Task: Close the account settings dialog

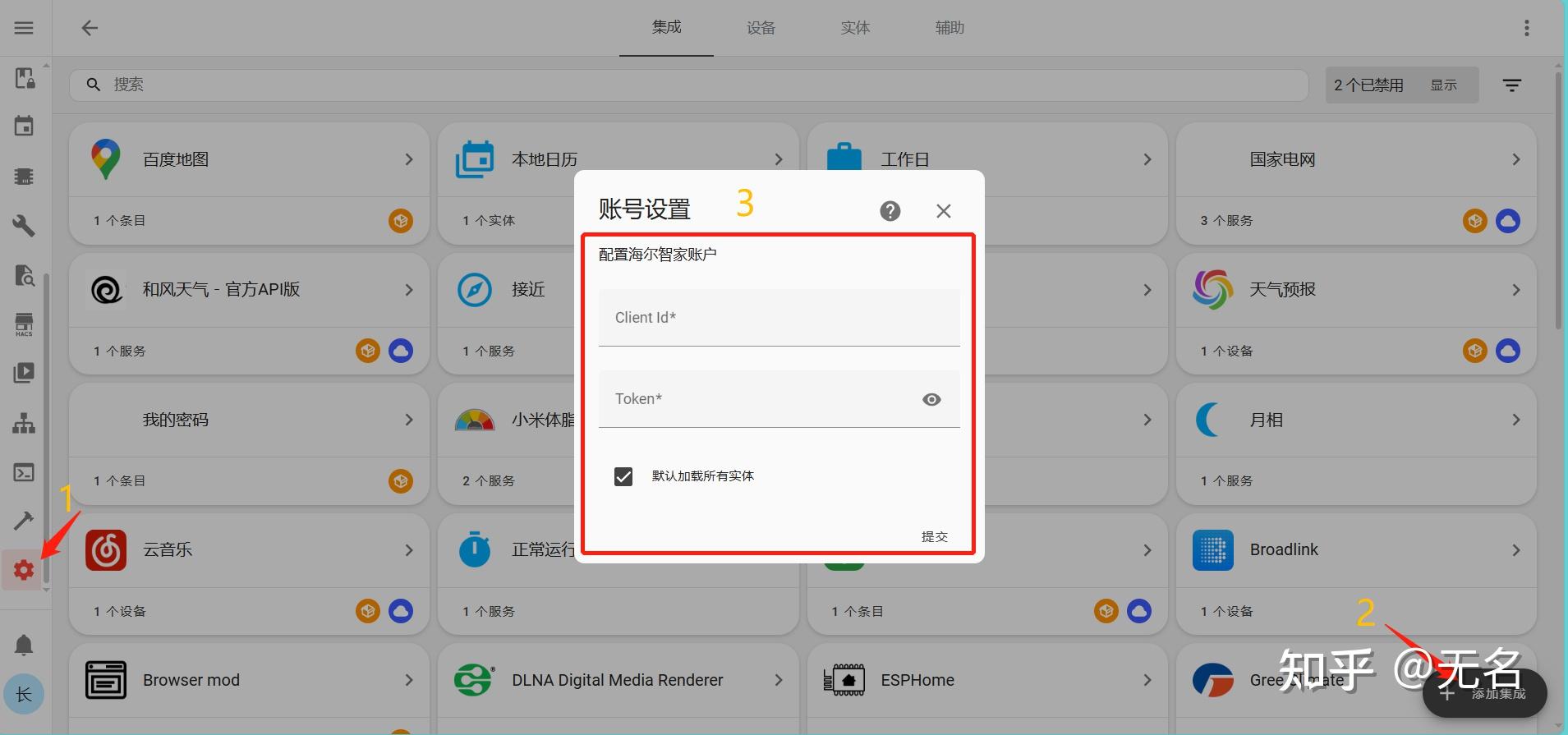Action: click(x=944, y=211)
